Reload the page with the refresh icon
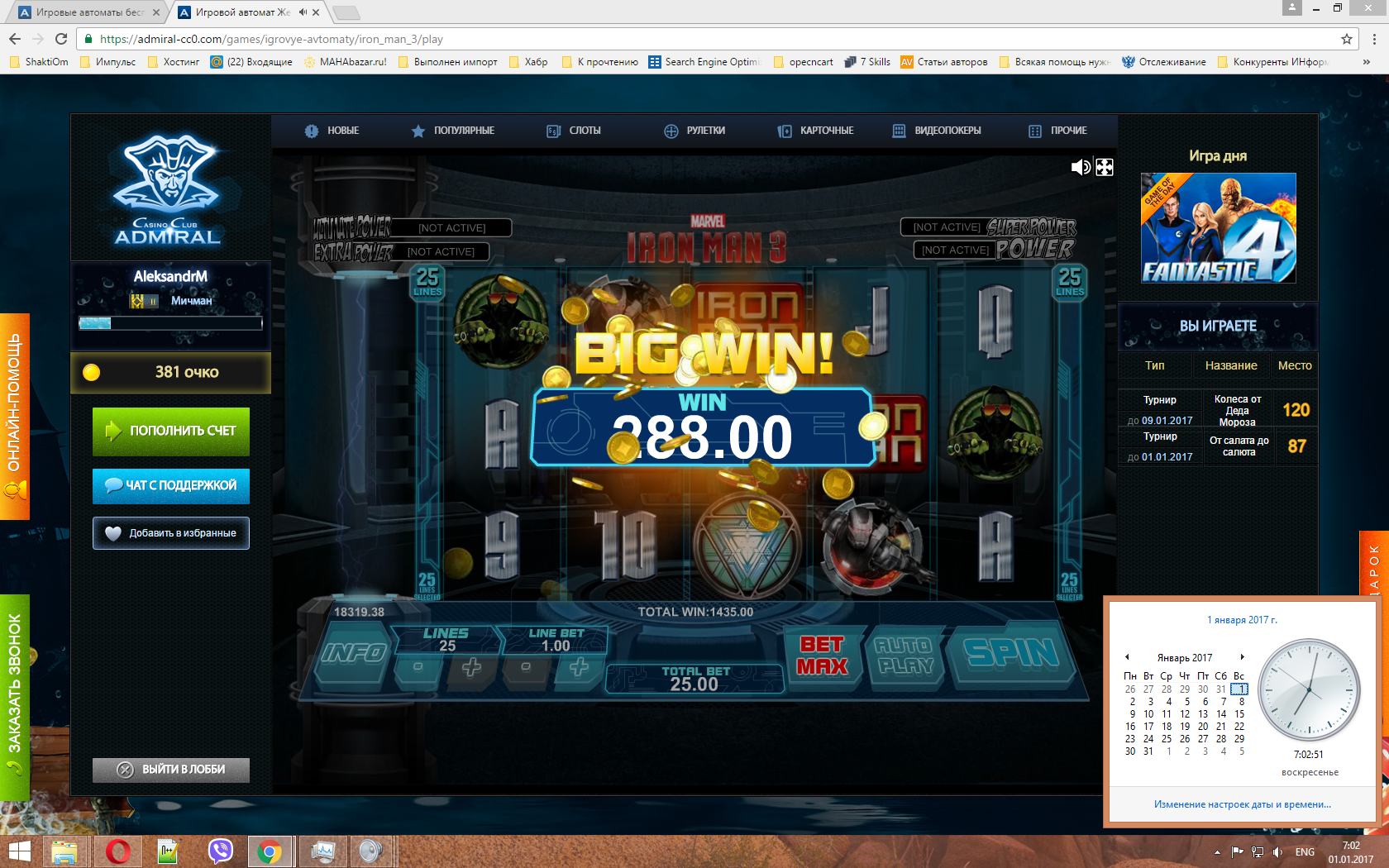 coord(61,39)
